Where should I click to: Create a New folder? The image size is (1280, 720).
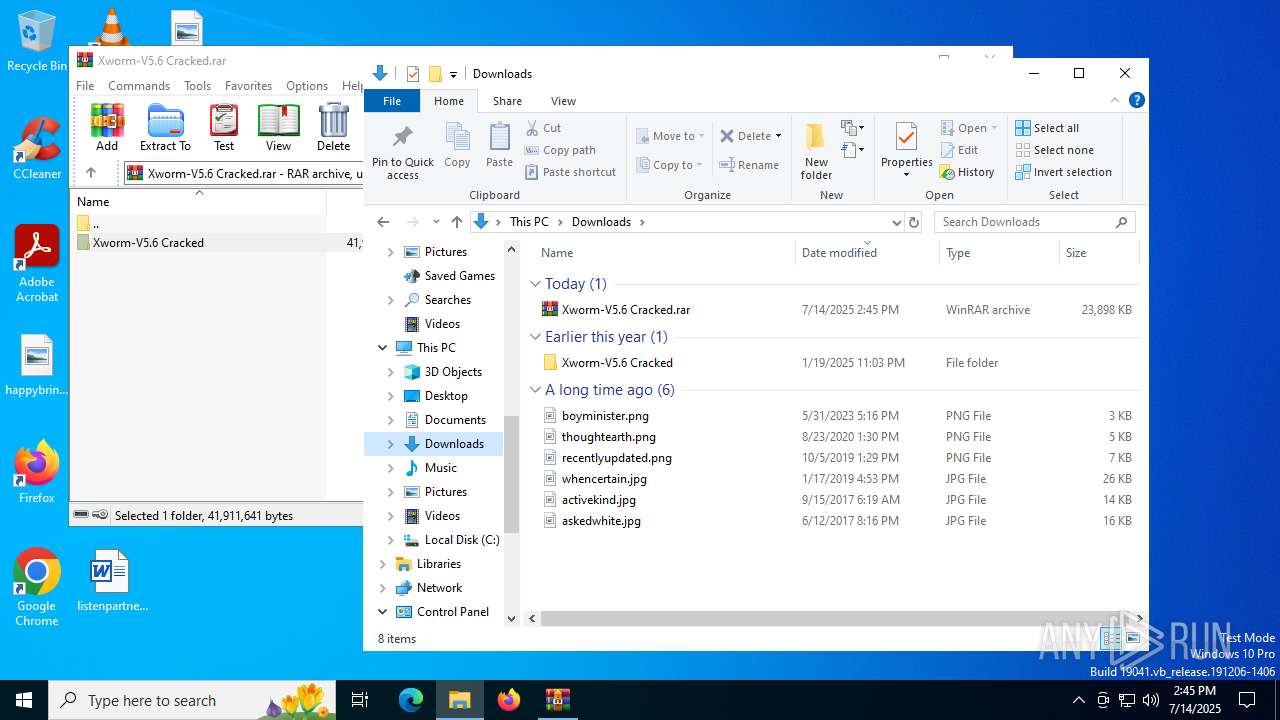click(816, 151)
